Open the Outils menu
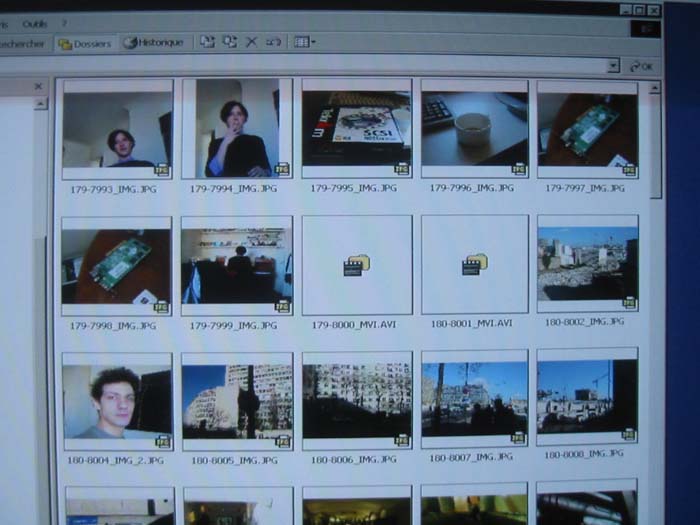This screenshot has height=525, width=700. click(35, 24)
